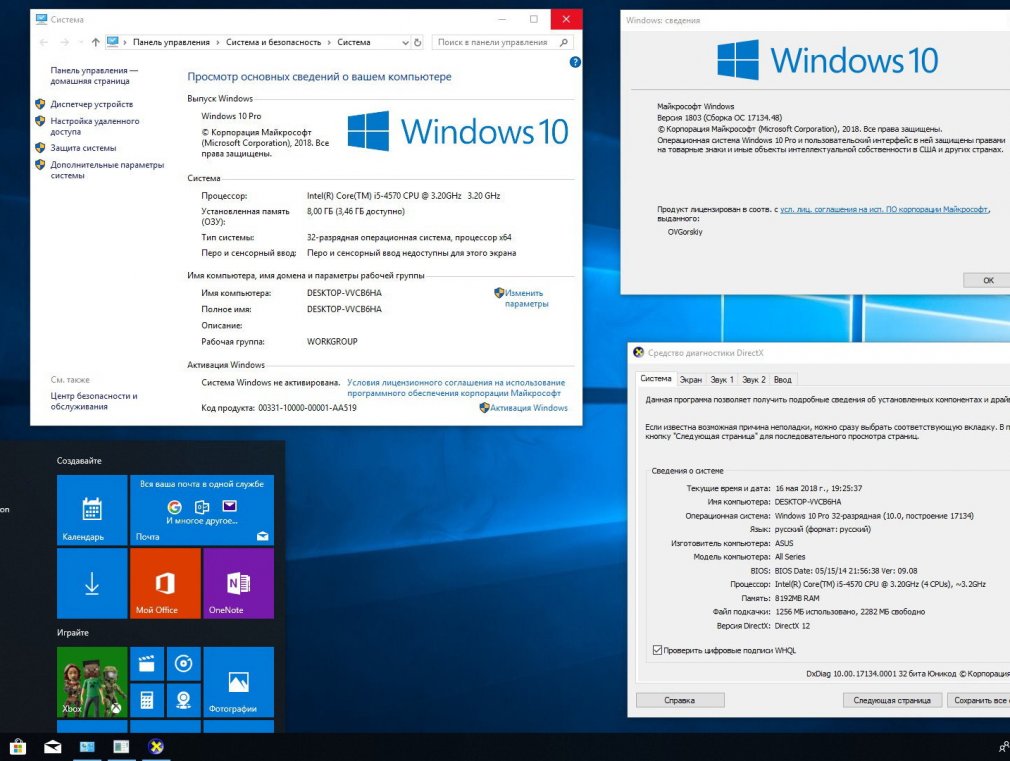Open the Mail icon in taskbar
Viewport: 1010px width, 761px height.
[x=52, y=747]
